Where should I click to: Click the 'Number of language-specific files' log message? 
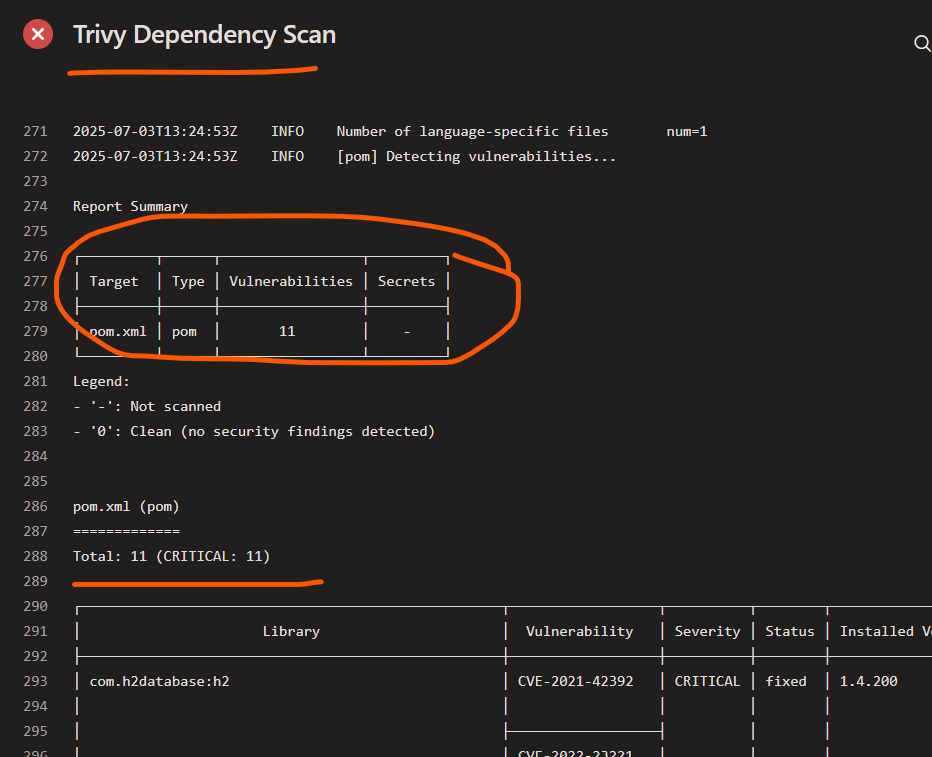(x=473, y=131)
